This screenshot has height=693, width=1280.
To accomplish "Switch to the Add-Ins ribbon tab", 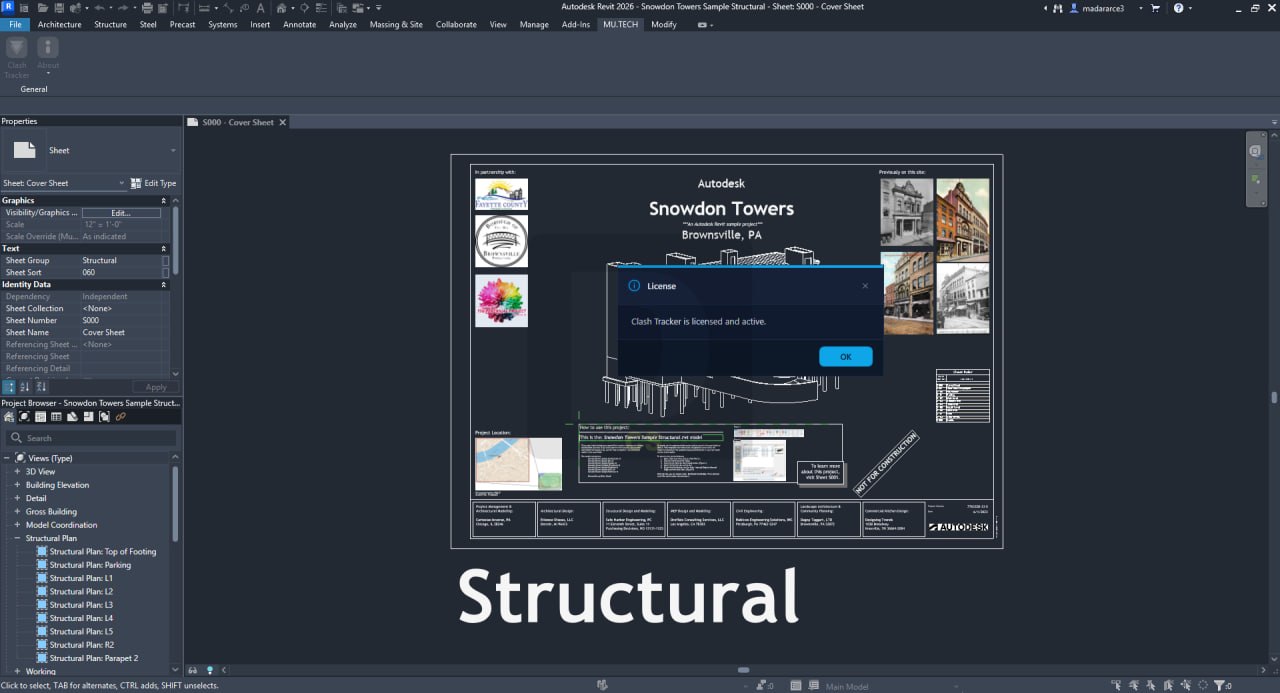I will 576,24.
